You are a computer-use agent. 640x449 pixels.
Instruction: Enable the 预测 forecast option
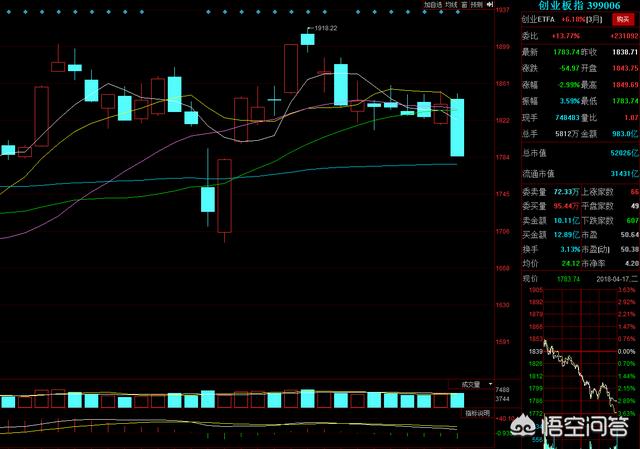[x=476, y=5]
